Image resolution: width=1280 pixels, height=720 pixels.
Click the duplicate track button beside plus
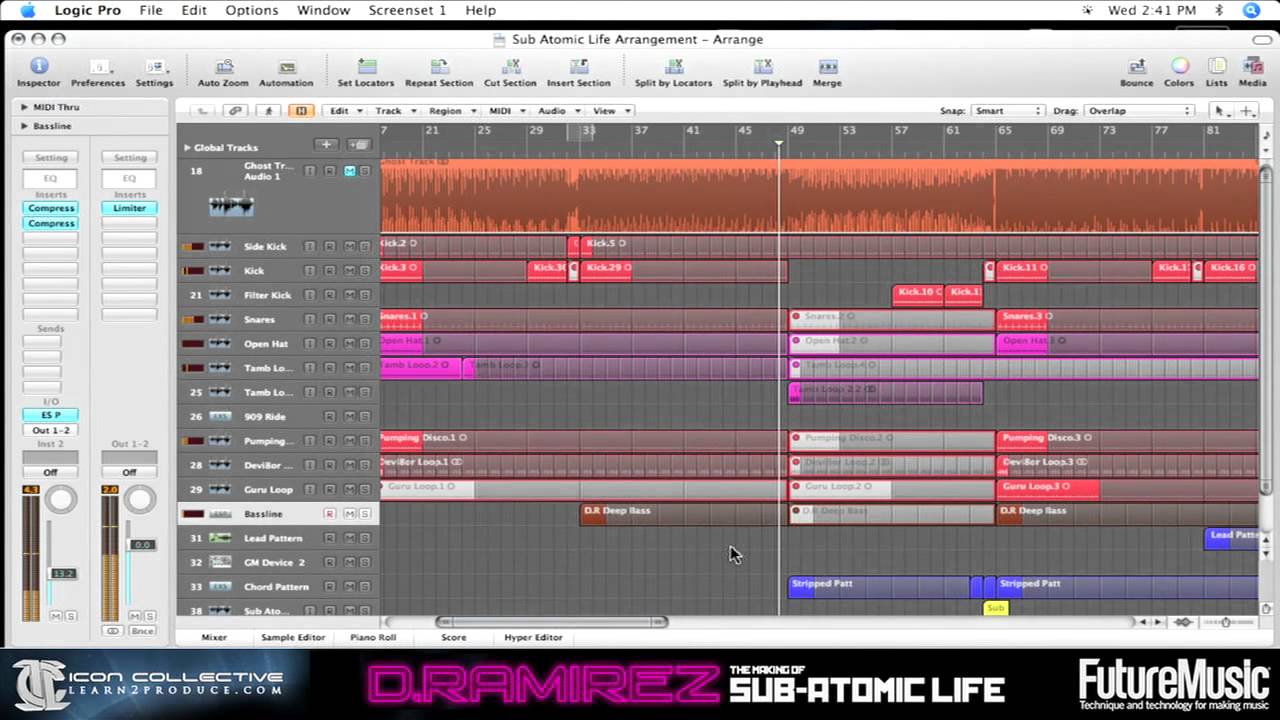click(x=358, y=145)
